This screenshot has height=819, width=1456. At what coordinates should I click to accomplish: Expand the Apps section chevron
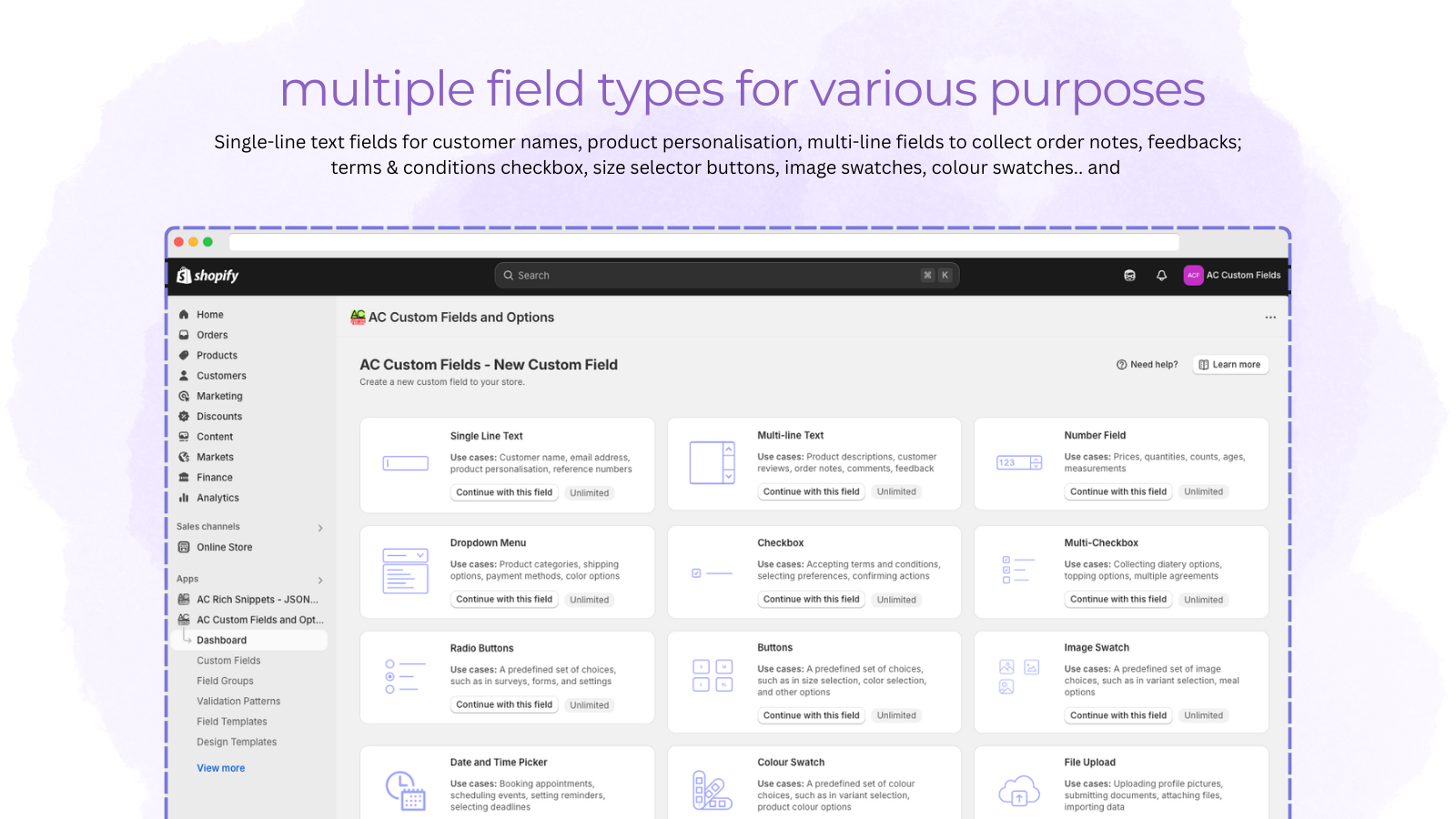[320, 581]
